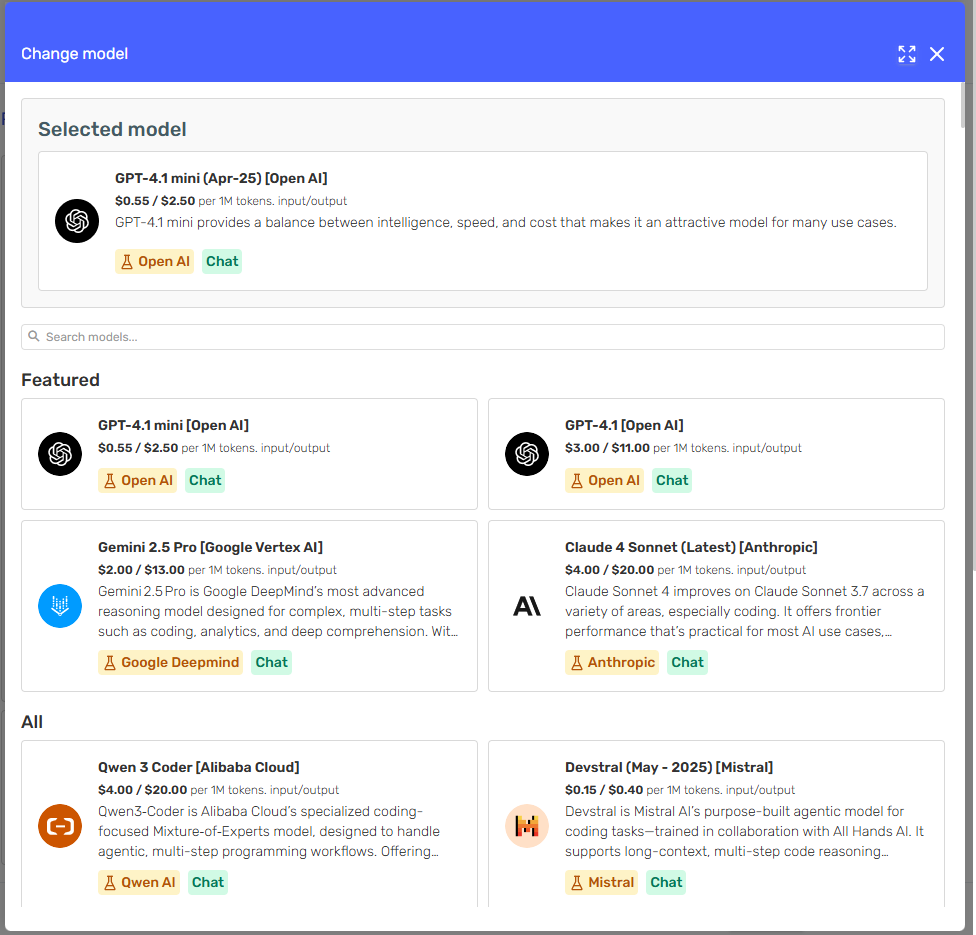Viewport: 976px width, 935px height.
Task: Click Chat tag on Devstral card
Action: [666, 883]
